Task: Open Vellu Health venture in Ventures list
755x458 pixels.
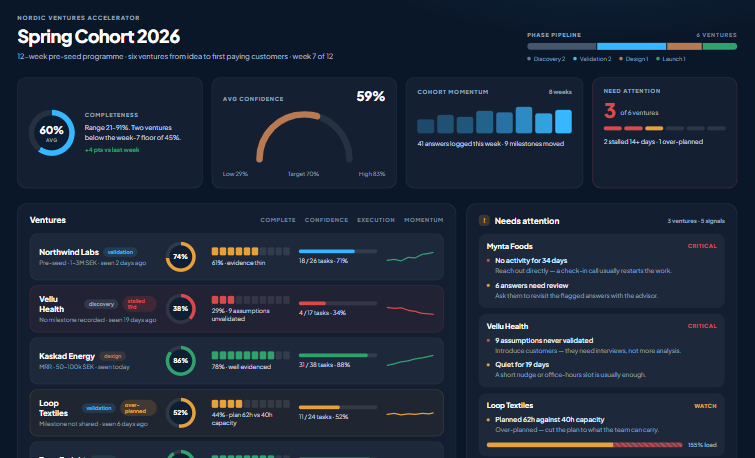Action: pos(52,304)
